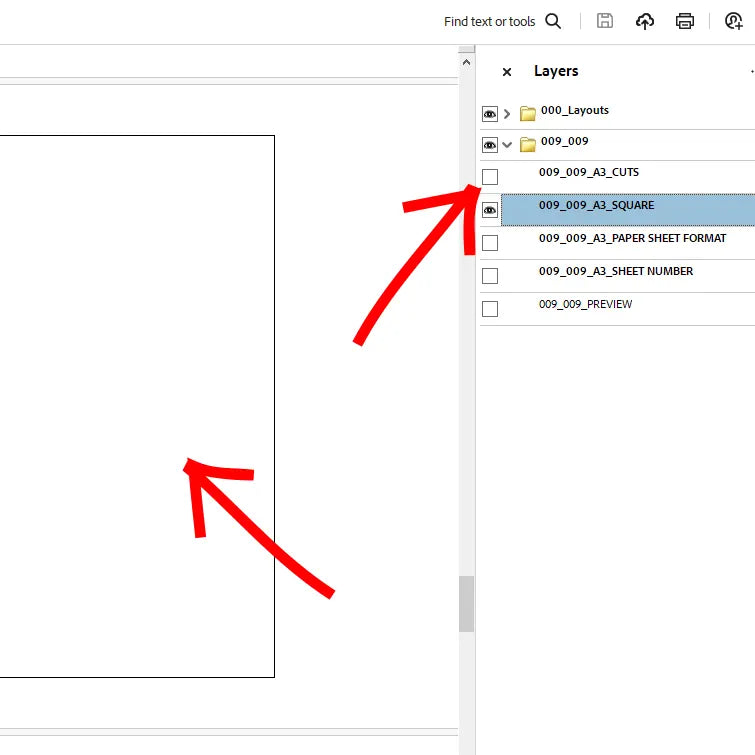Viewport: 755px width, 755px height.
Task: Show the 009_009_A3_CUTS layer
Action: [x=490, y=177]
